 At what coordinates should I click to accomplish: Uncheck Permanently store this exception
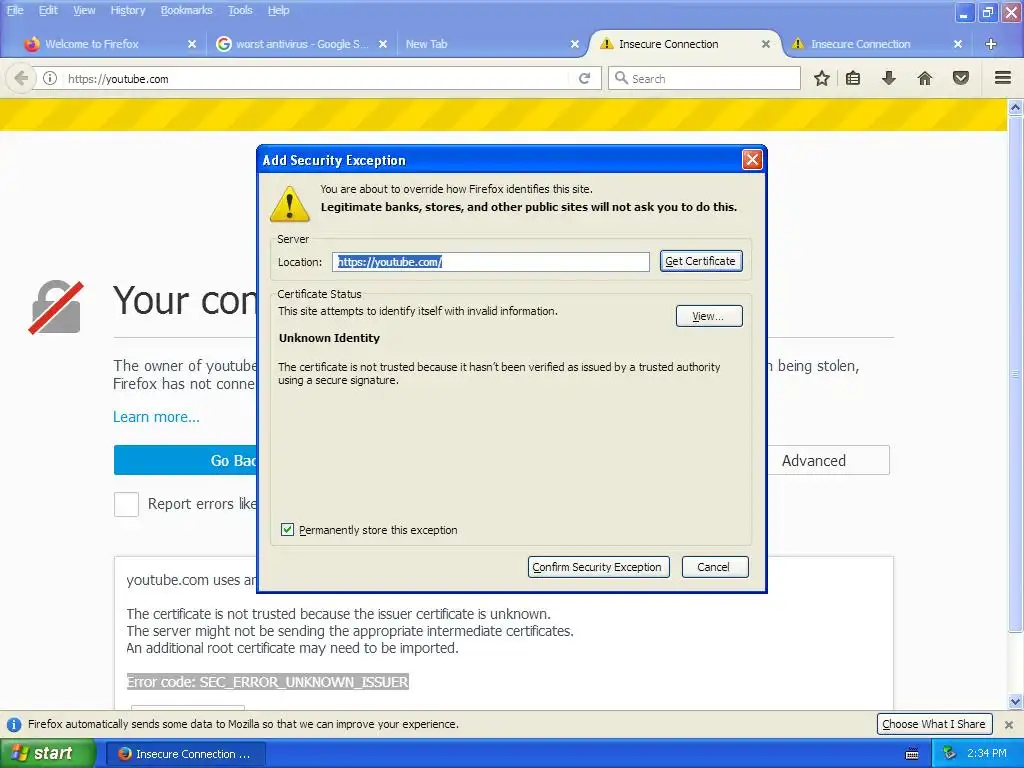click(x=287, y=530)
